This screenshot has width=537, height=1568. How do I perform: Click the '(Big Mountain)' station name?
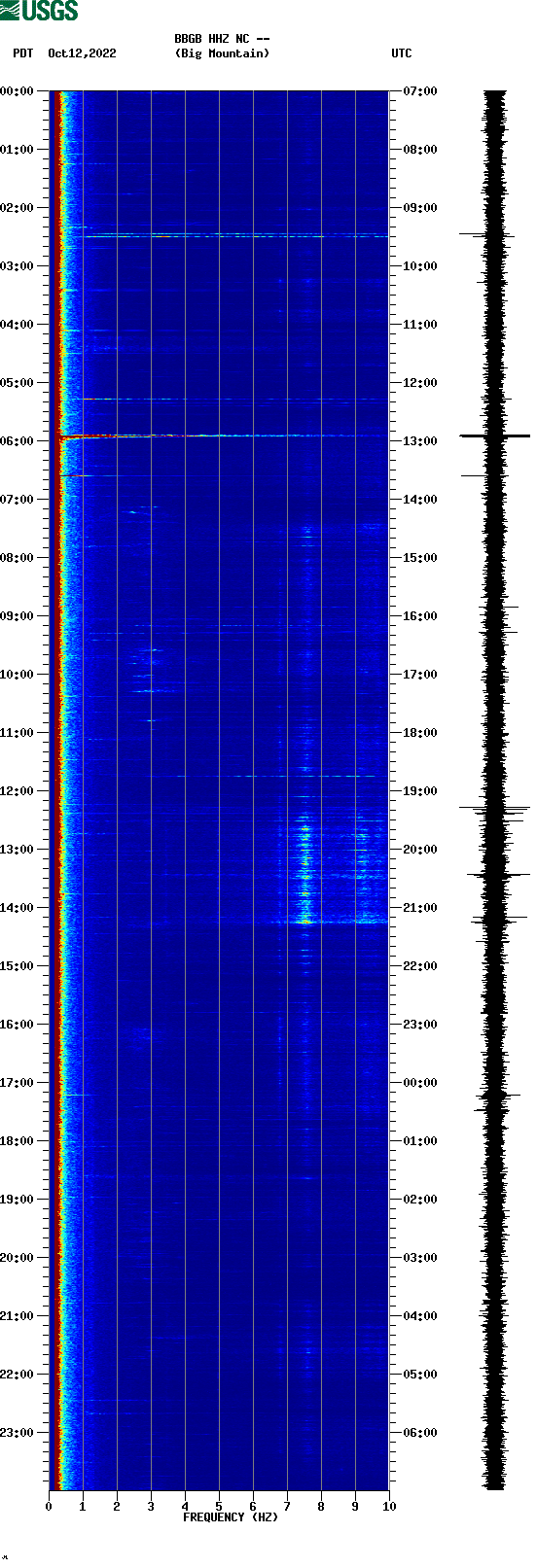pyautogui.click(x=222, y=53)
